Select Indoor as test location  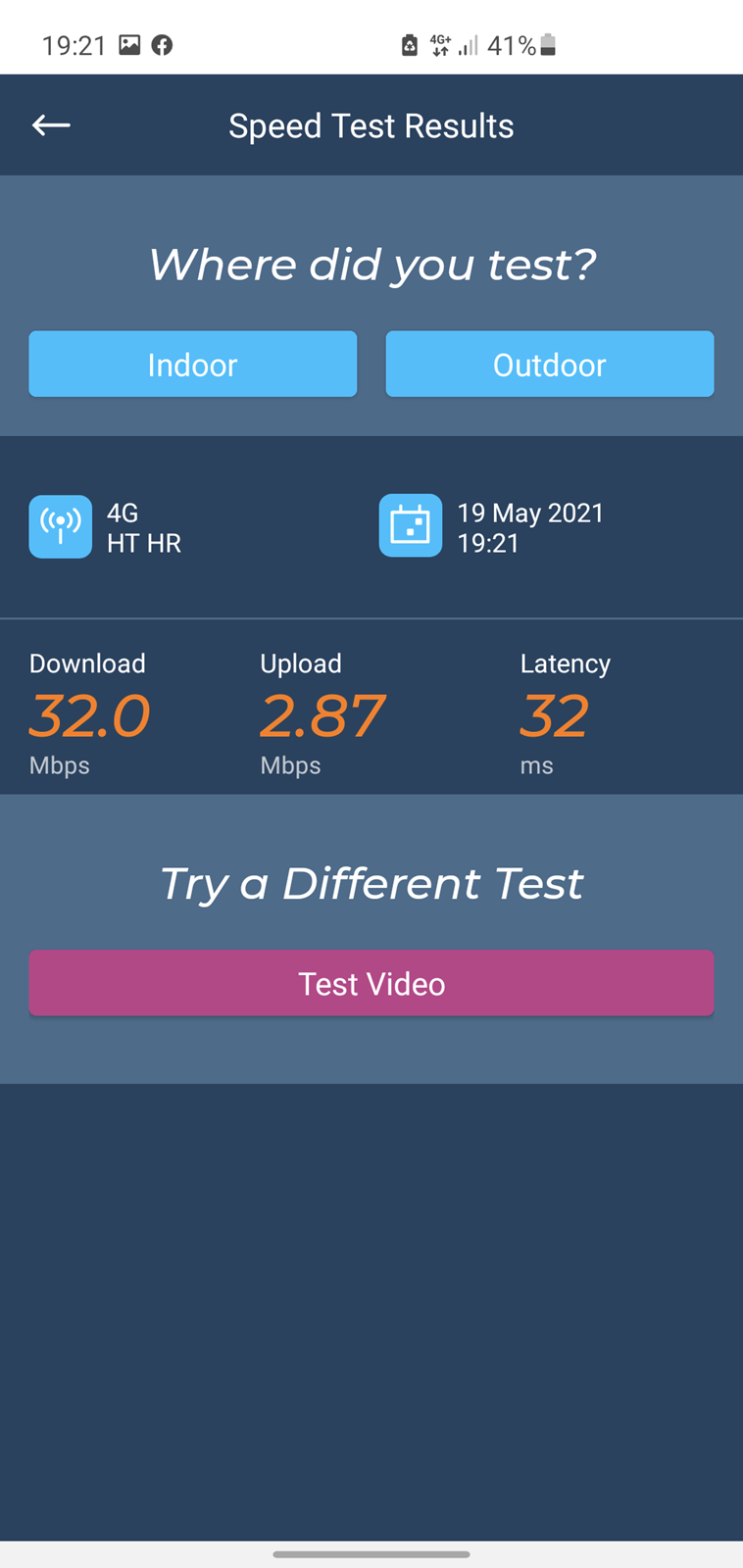193,364
